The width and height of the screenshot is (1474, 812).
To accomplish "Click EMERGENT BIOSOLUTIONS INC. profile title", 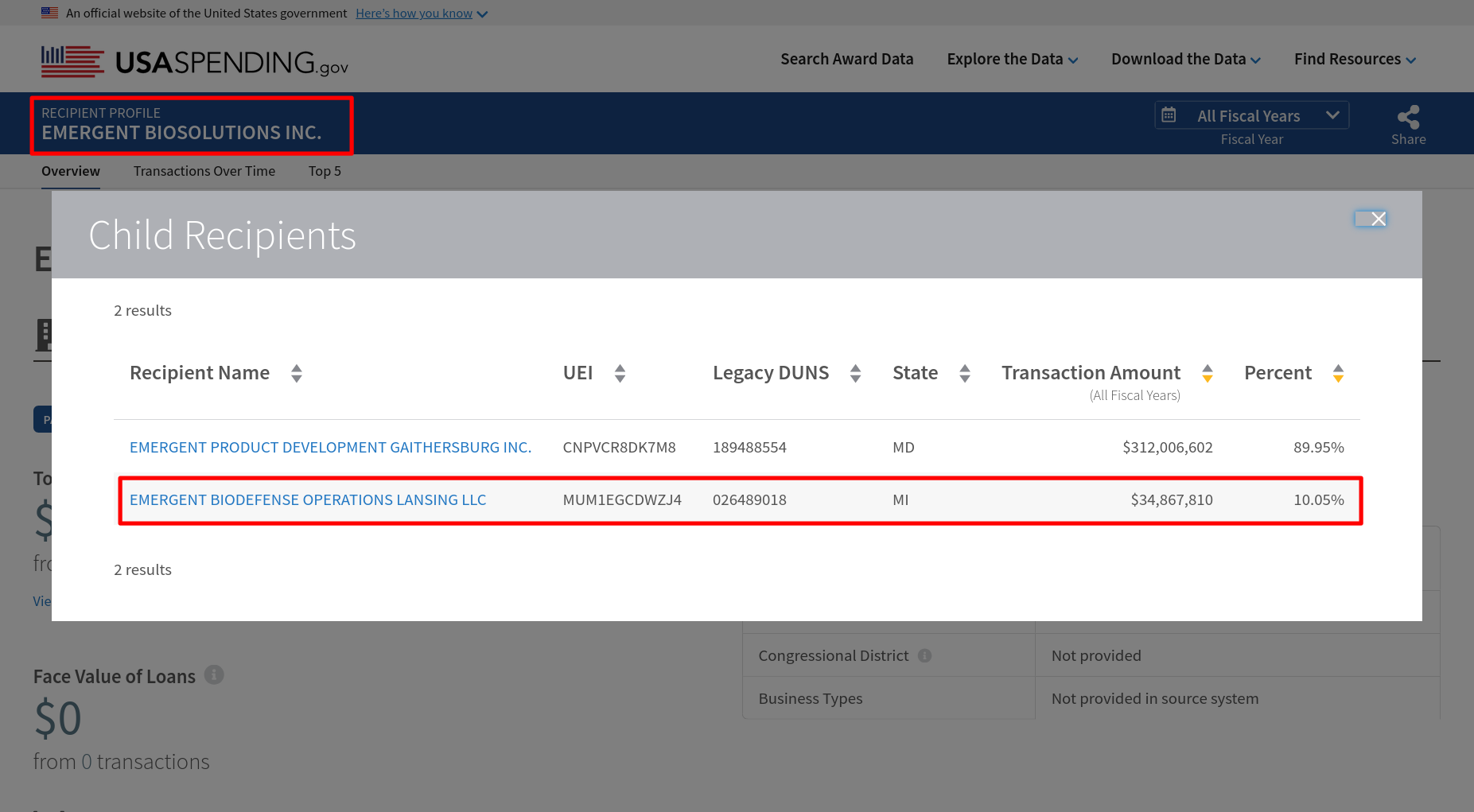I will (x=181, y=133).
